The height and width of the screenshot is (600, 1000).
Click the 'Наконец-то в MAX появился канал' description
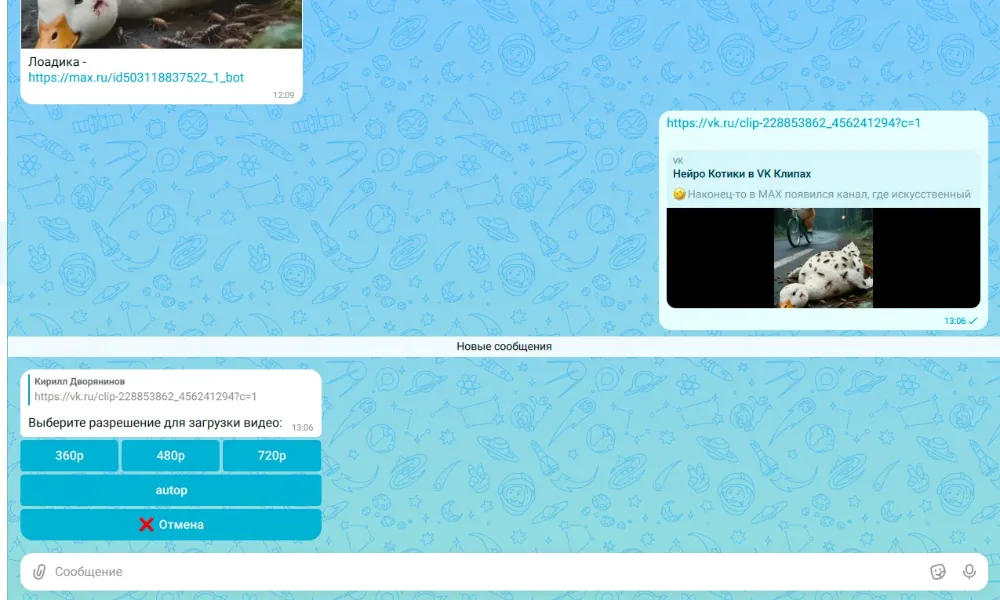tap(821, 194)
